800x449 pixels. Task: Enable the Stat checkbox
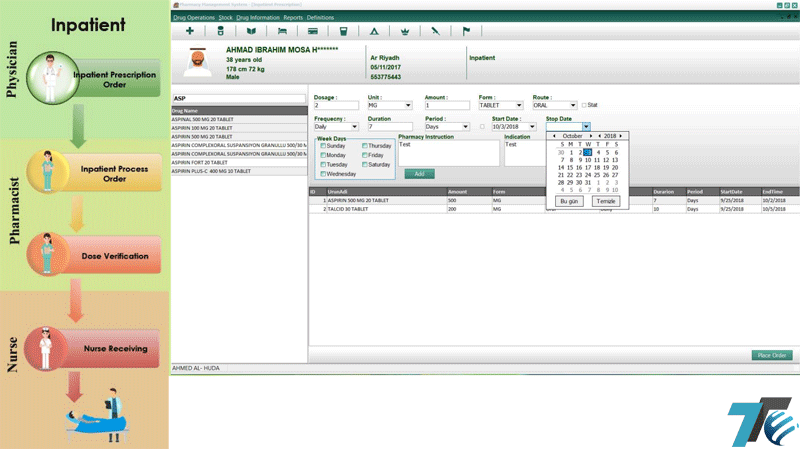[x=585, y=105]
